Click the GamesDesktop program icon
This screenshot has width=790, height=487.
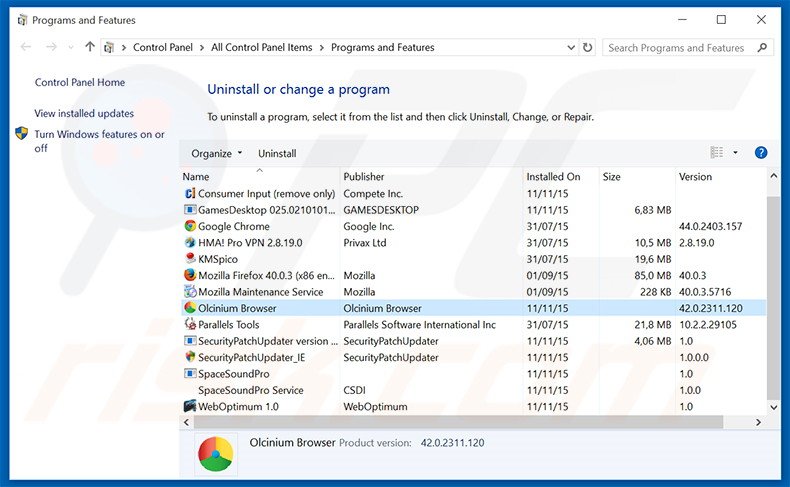(x=190, y=210)
